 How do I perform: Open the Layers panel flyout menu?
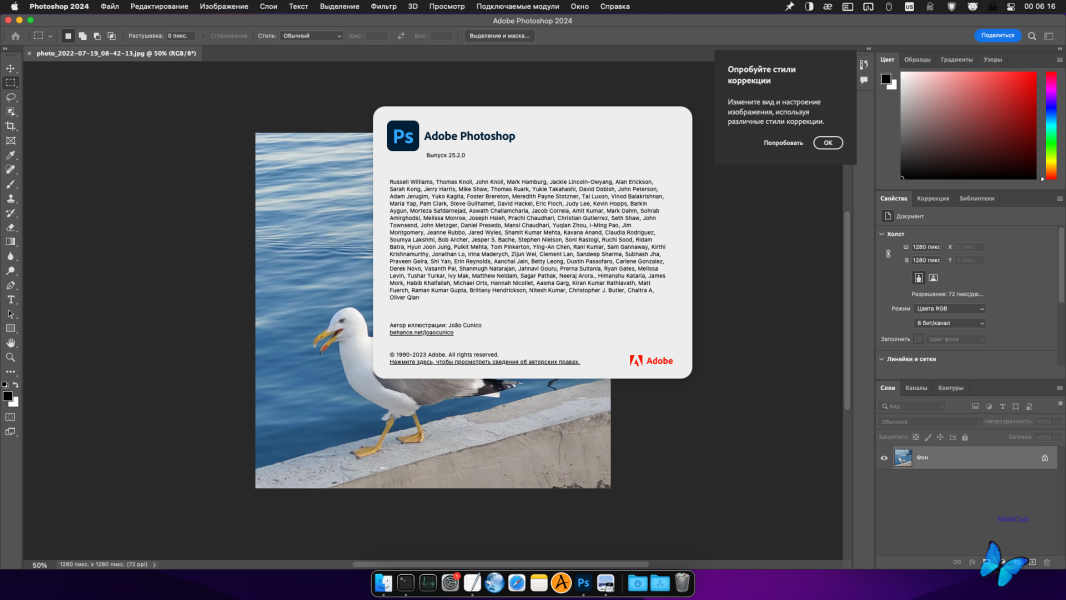click(x=1059, y=388)
